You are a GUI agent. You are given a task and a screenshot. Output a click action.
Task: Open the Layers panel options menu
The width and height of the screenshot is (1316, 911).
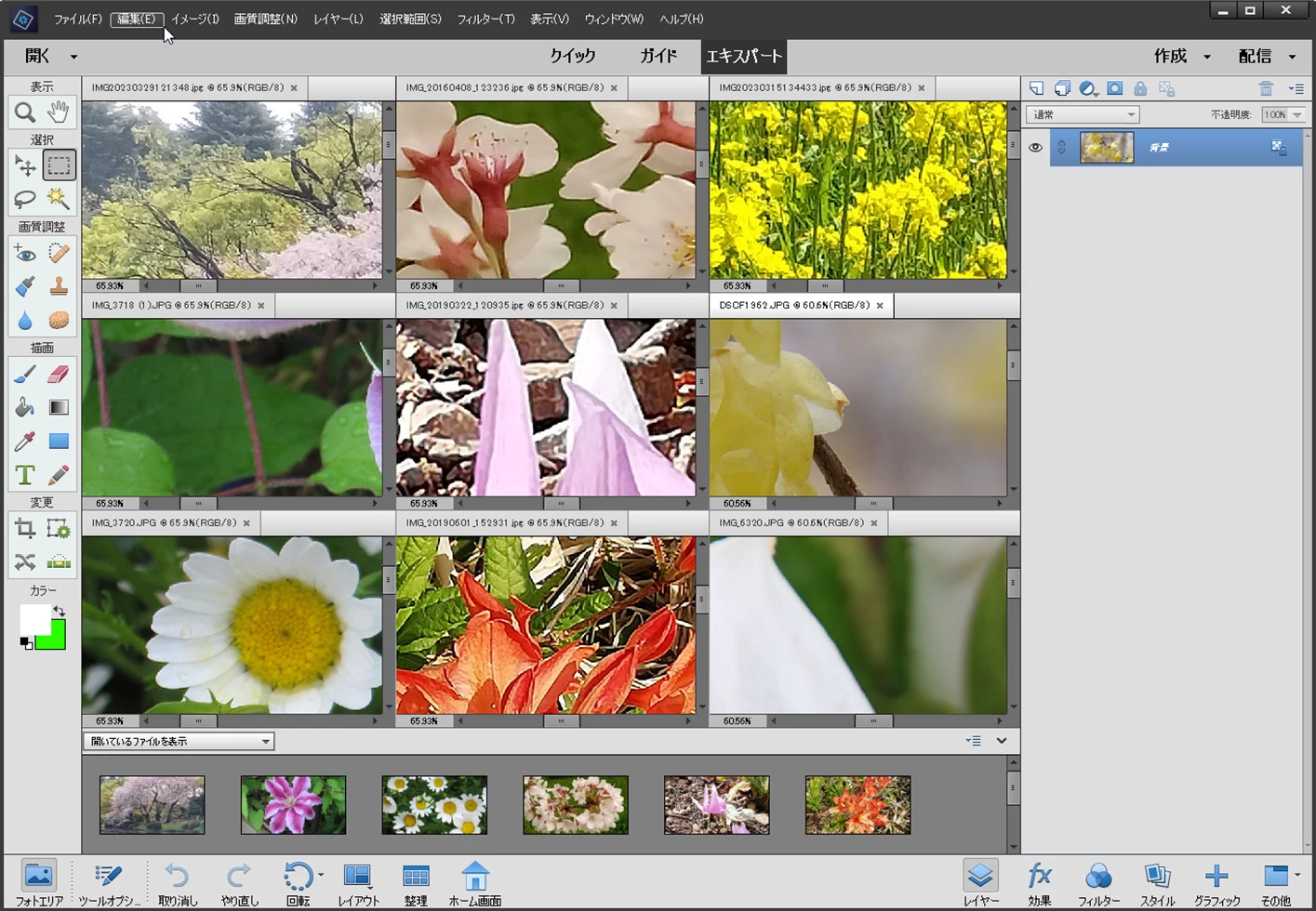coord(1296,88)
